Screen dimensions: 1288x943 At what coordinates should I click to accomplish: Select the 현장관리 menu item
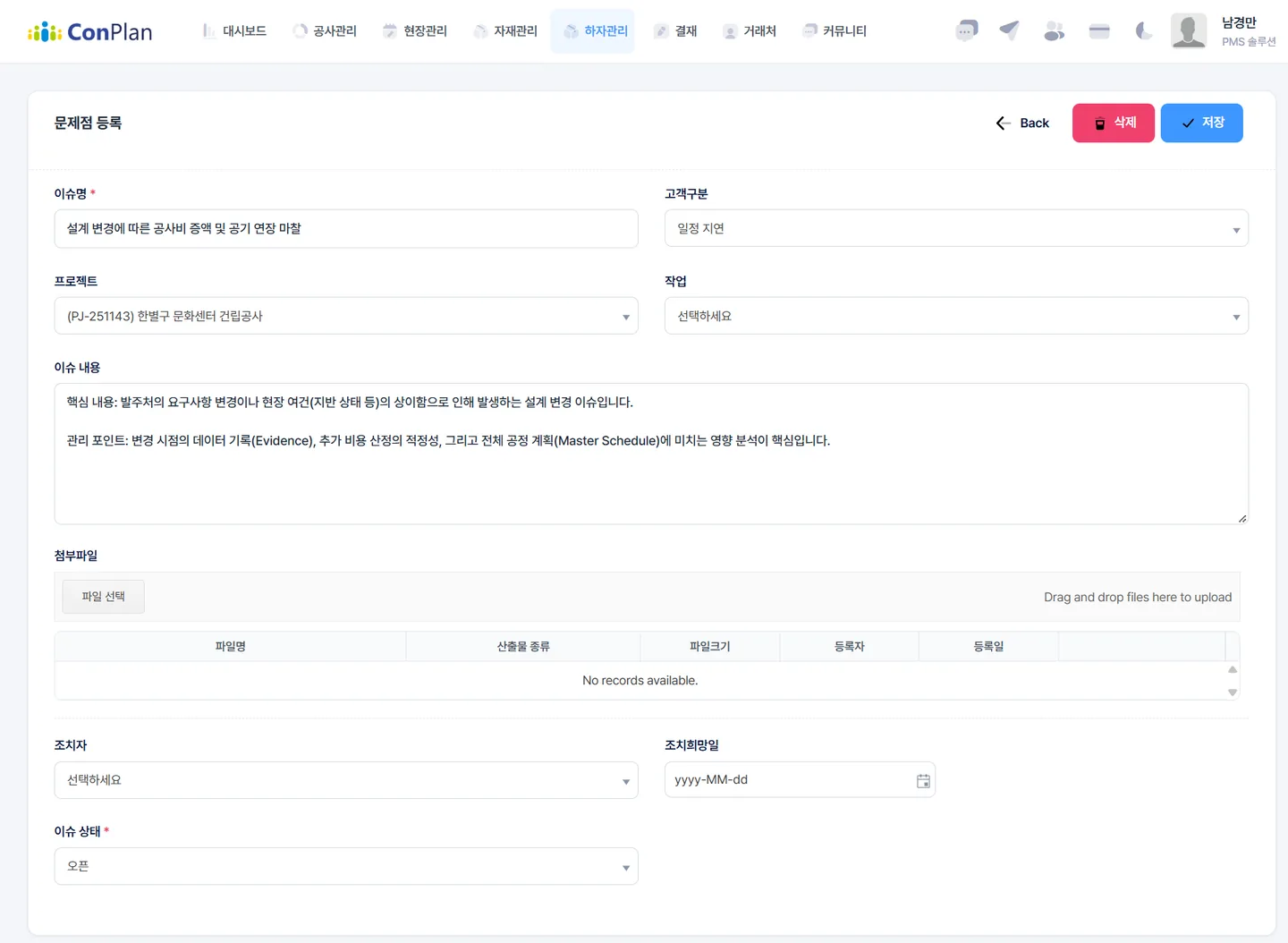click(x=415, y=31)
